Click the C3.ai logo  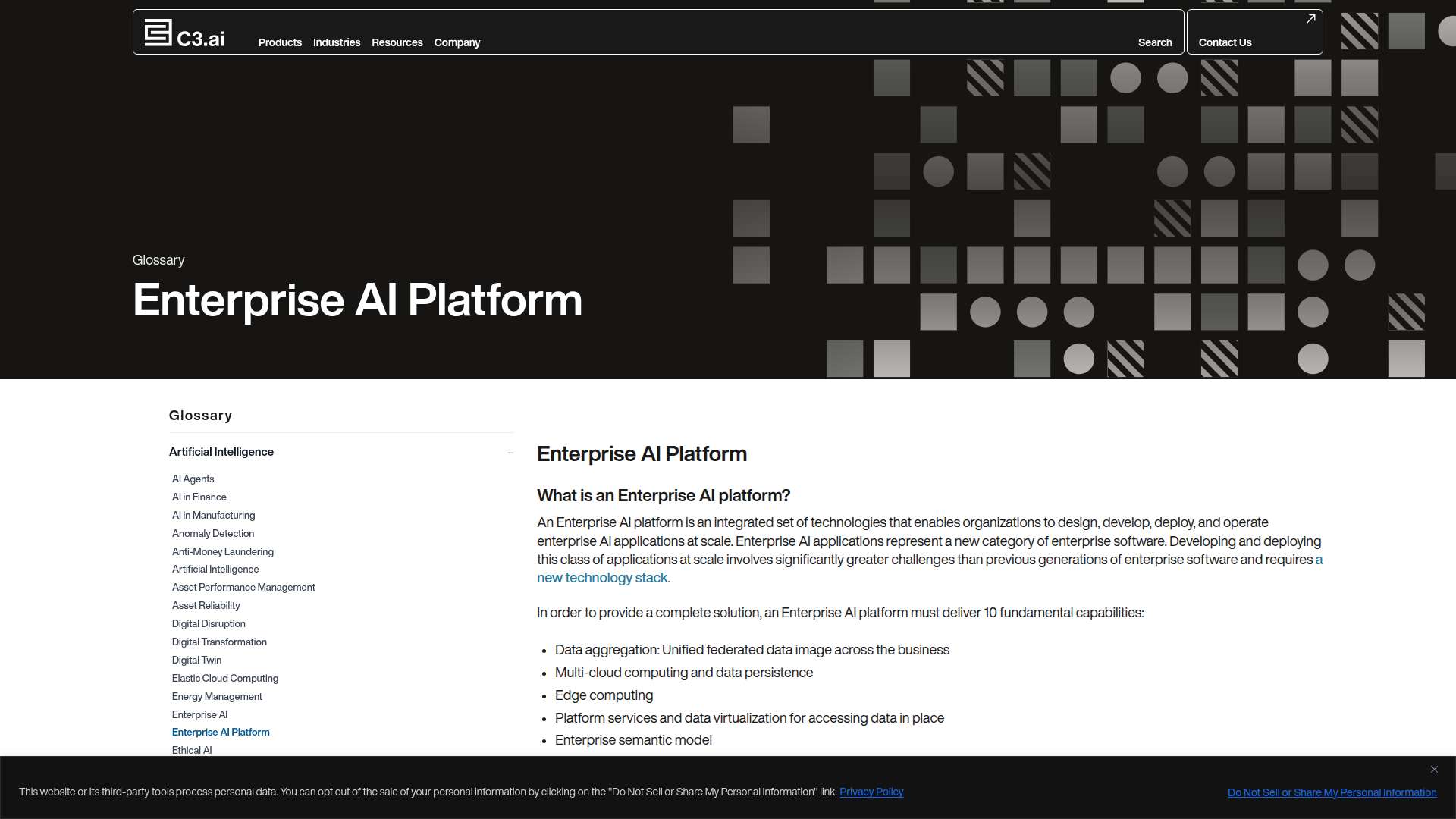coord(184,33)
